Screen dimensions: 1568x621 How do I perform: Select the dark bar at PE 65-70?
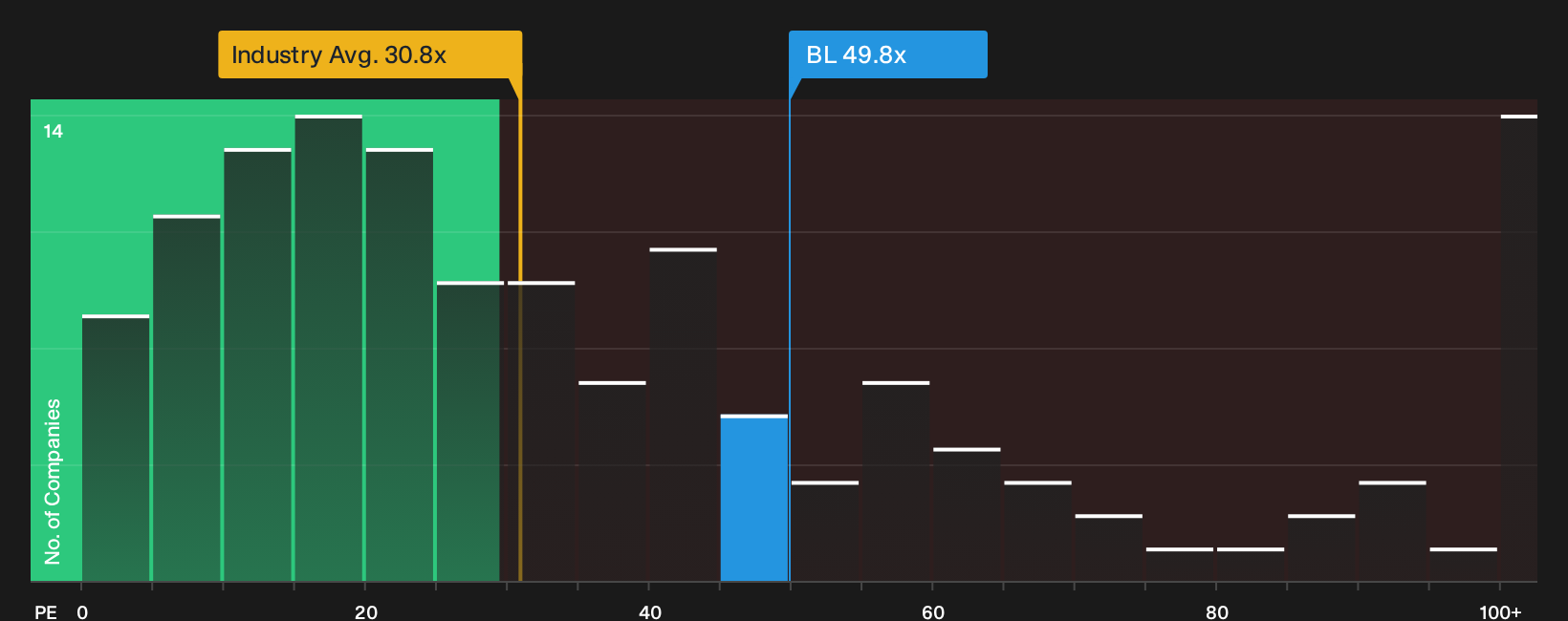[1037, 531]
